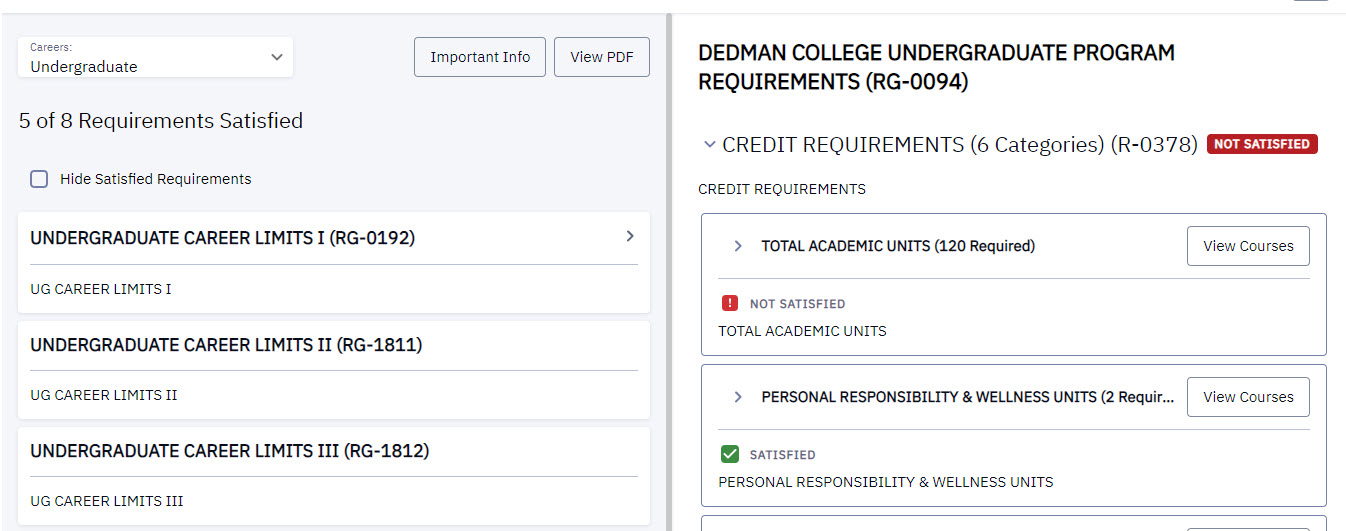Collapse the Credit Requirements section
Image resolution: width=1346 pixels, height=531 pixels.
point(710,144)
